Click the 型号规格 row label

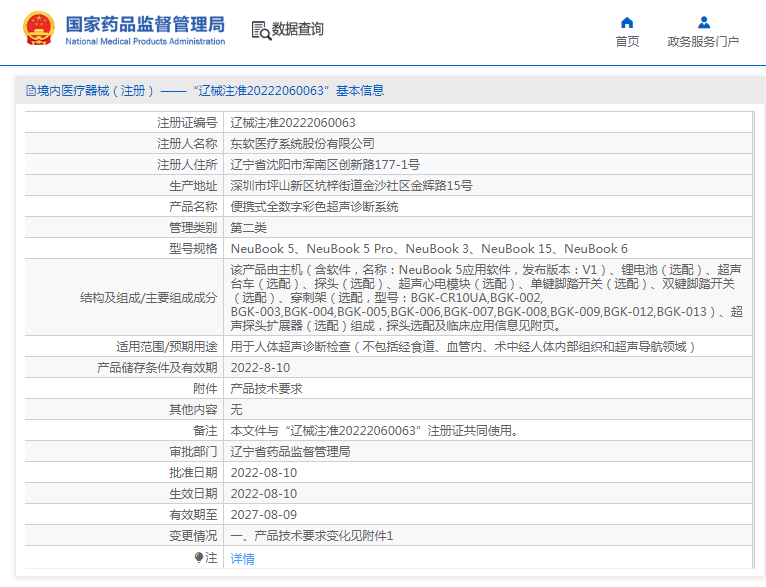193,249
